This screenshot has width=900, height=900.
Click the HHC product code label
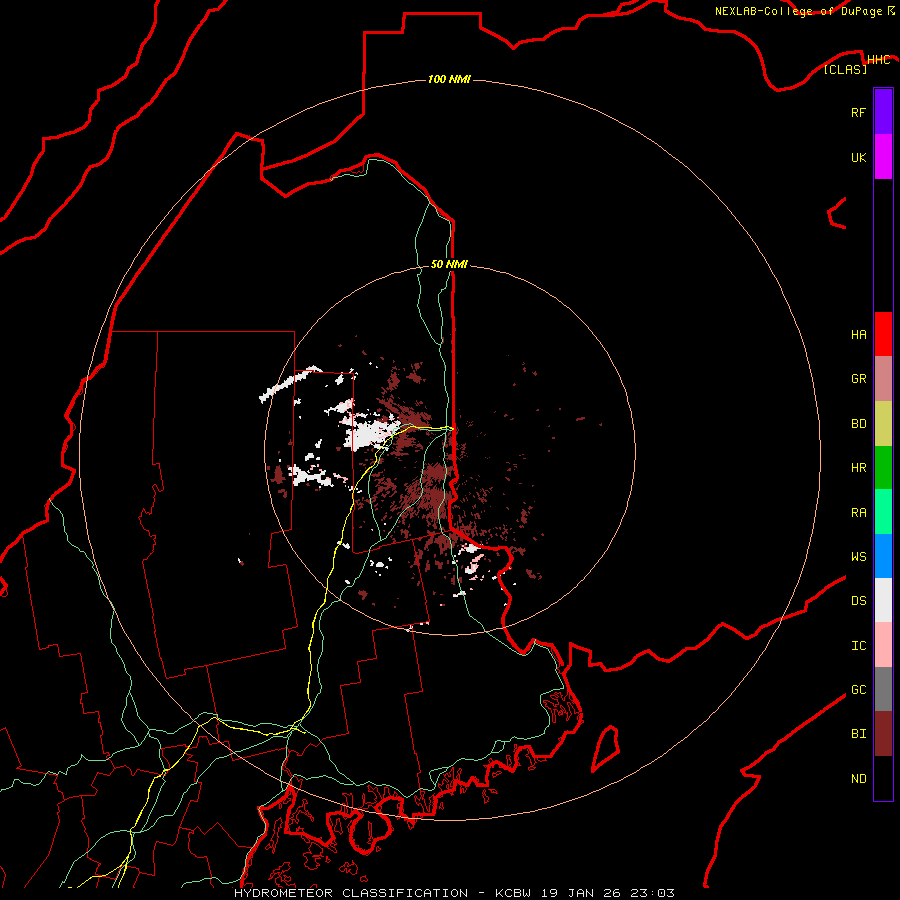(878, 60)
